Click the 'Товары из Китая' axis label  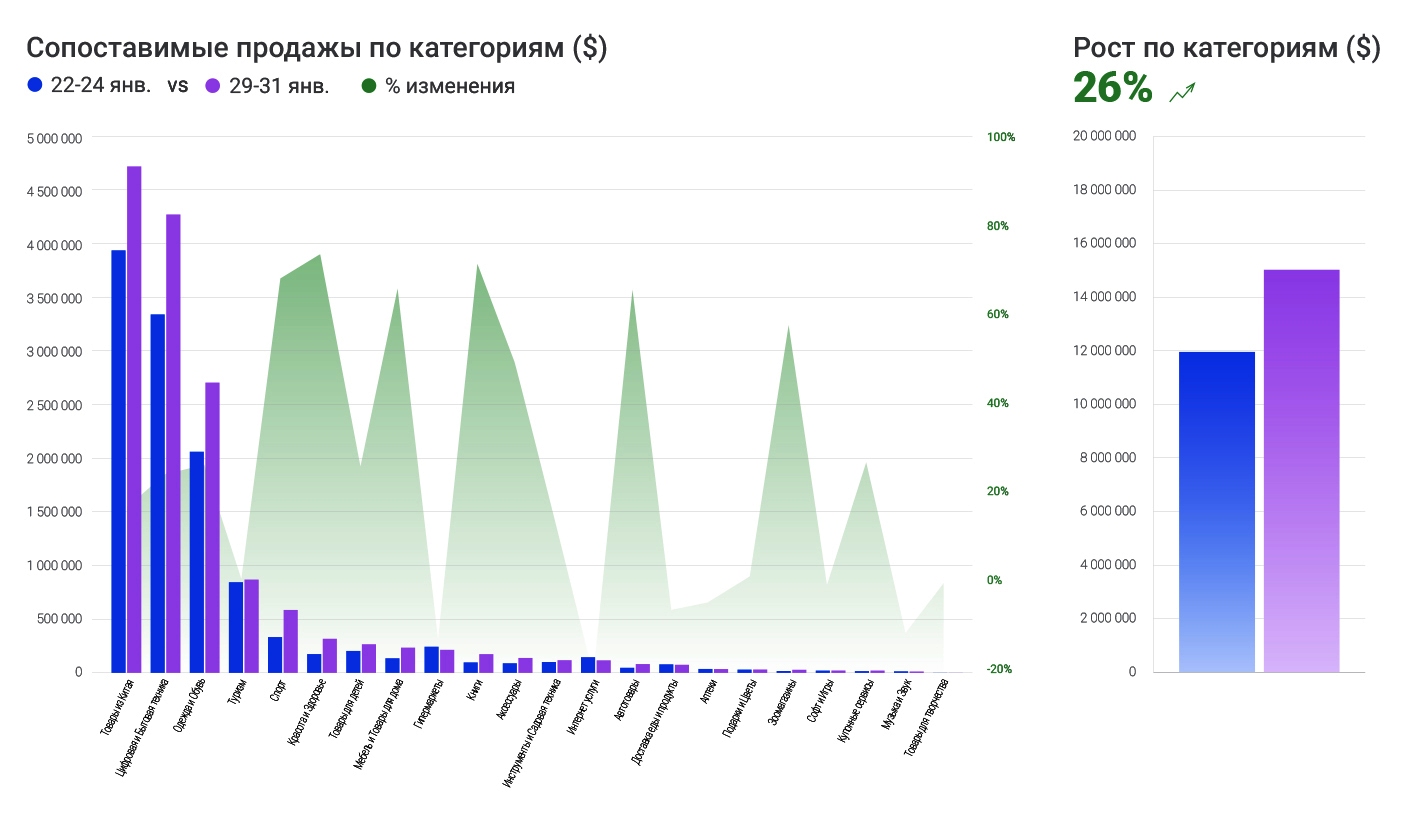[117, 709]
